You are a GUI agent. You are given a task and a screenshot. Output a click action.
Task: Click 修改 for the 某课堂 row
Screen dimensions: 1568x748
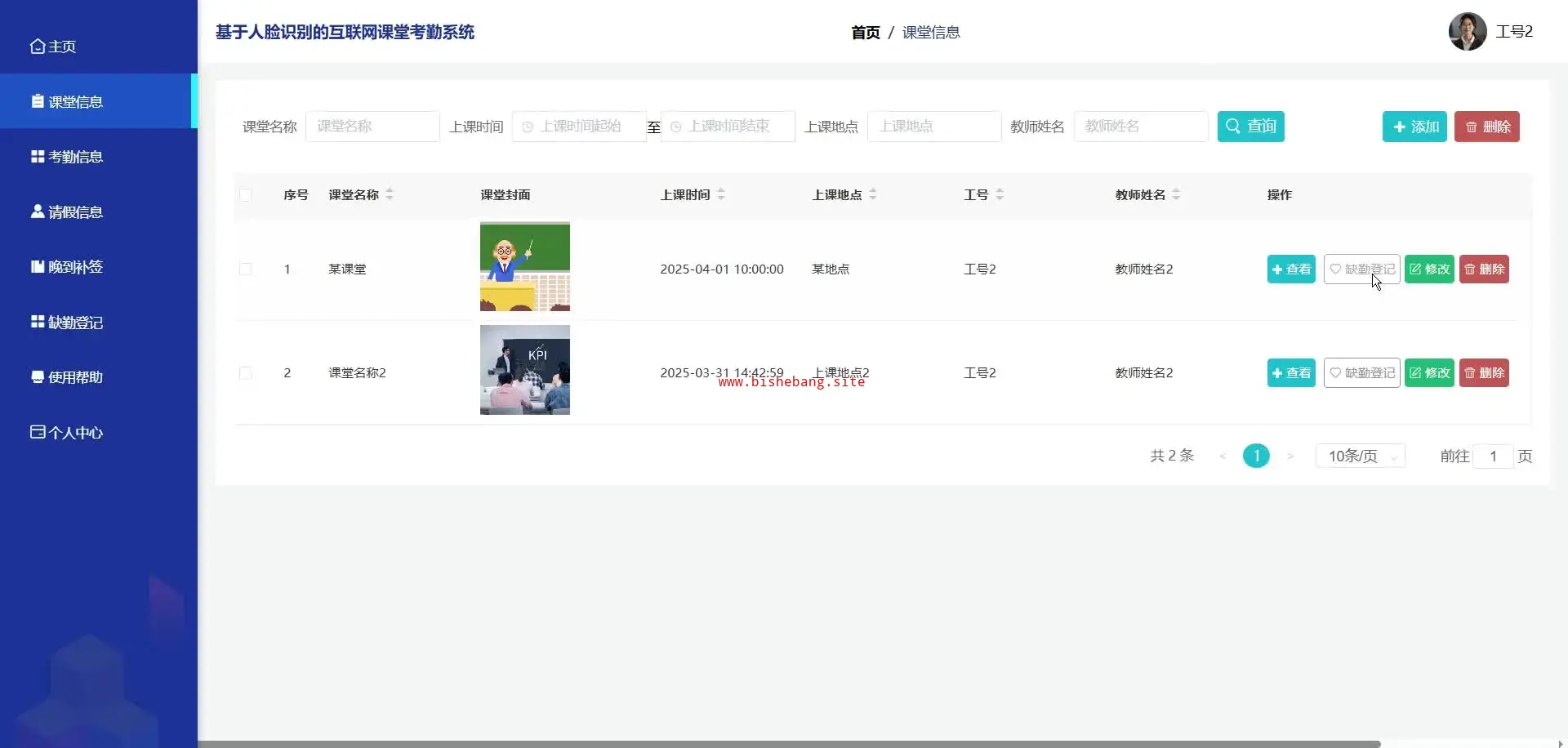coord(1429,269)
